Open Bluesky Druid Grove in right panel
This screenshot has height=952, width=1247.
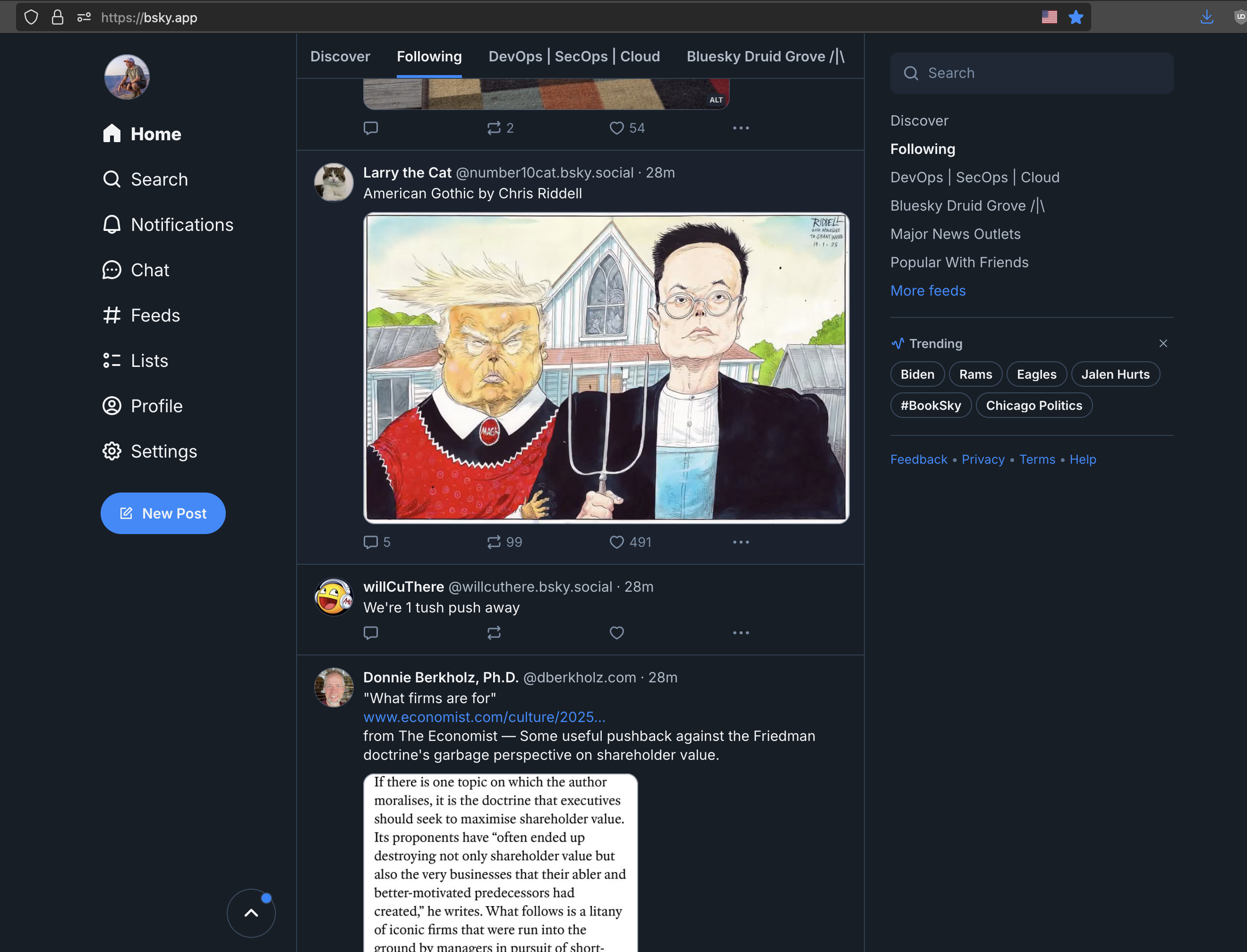click(967, 206)
